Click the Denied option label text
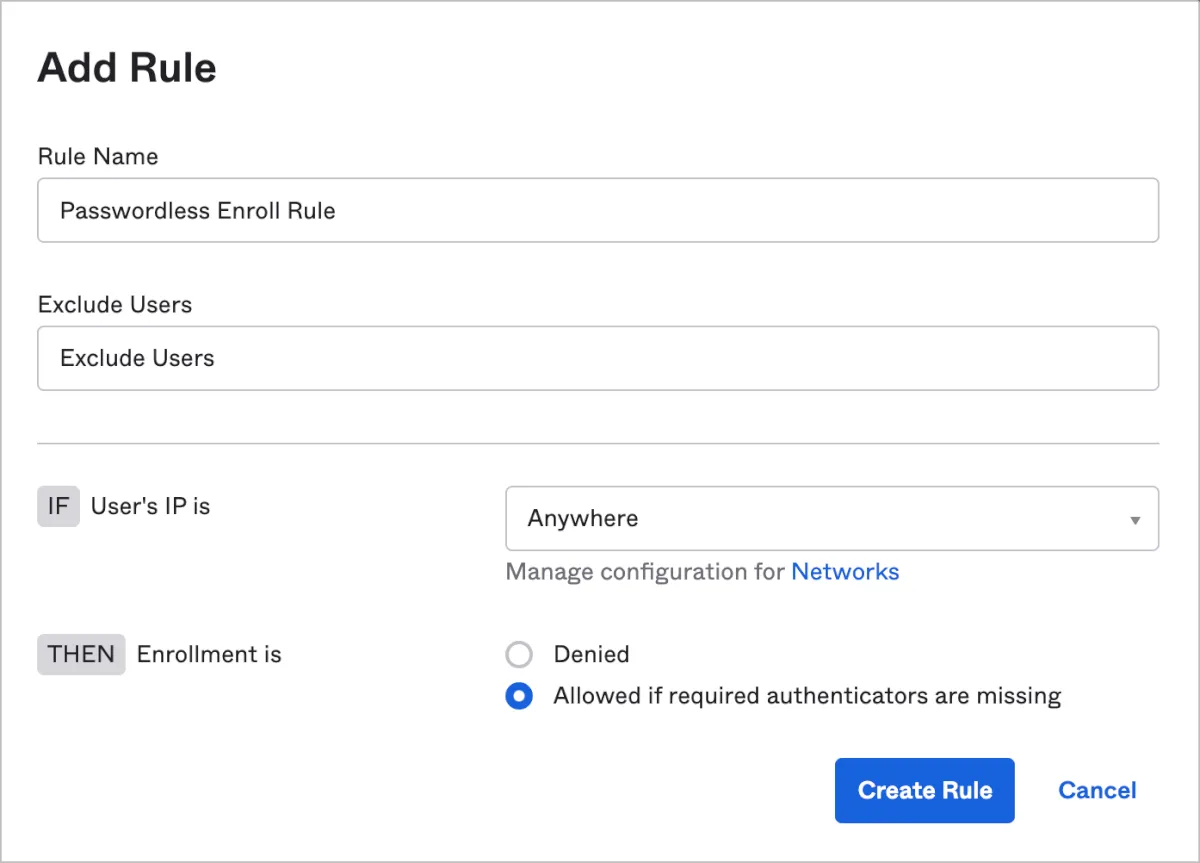 click(x=591, y=655)
